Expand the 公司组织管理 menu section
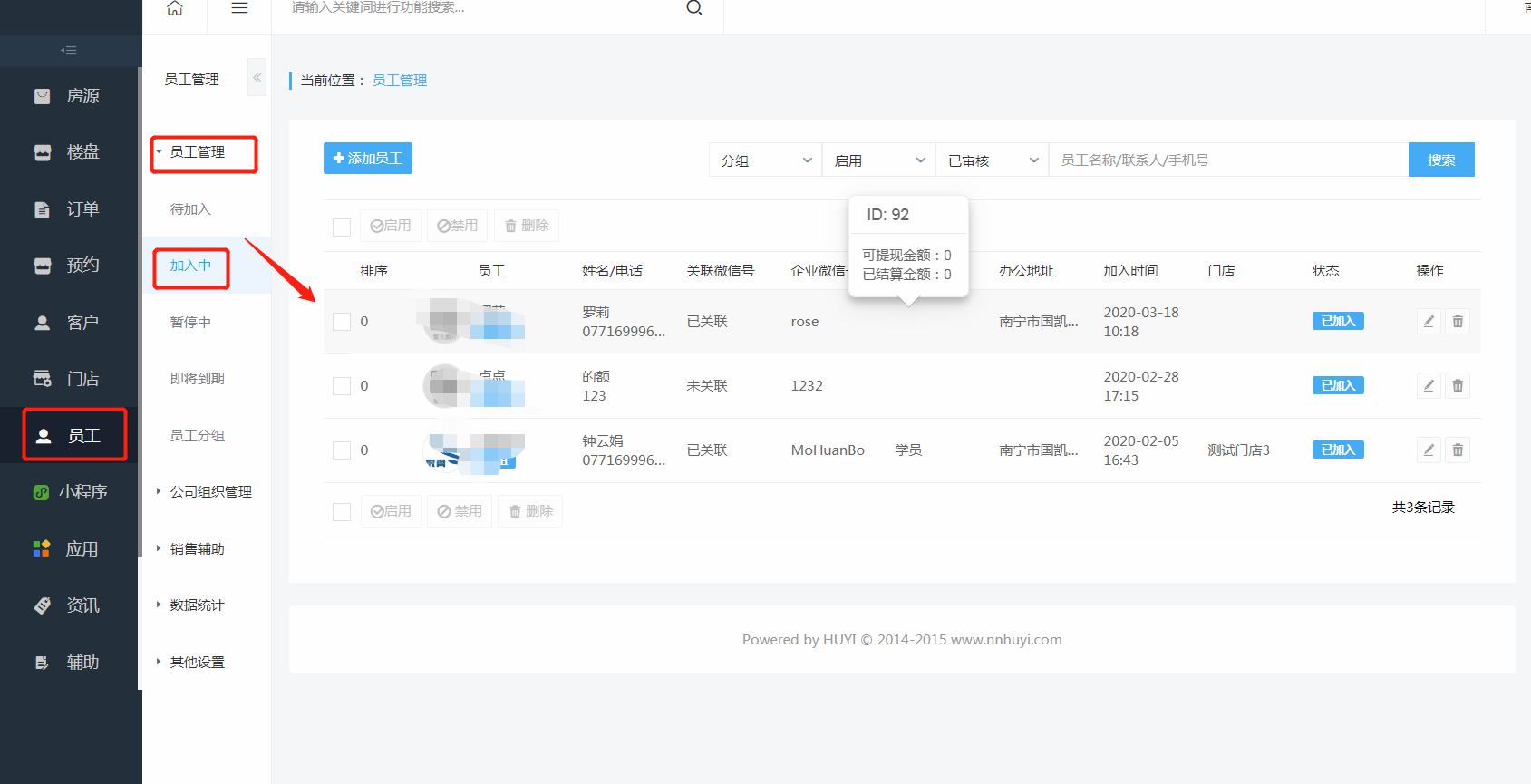Image resolution: width=1531 pixels, height=784 pixels. click(x=210, y=492)
